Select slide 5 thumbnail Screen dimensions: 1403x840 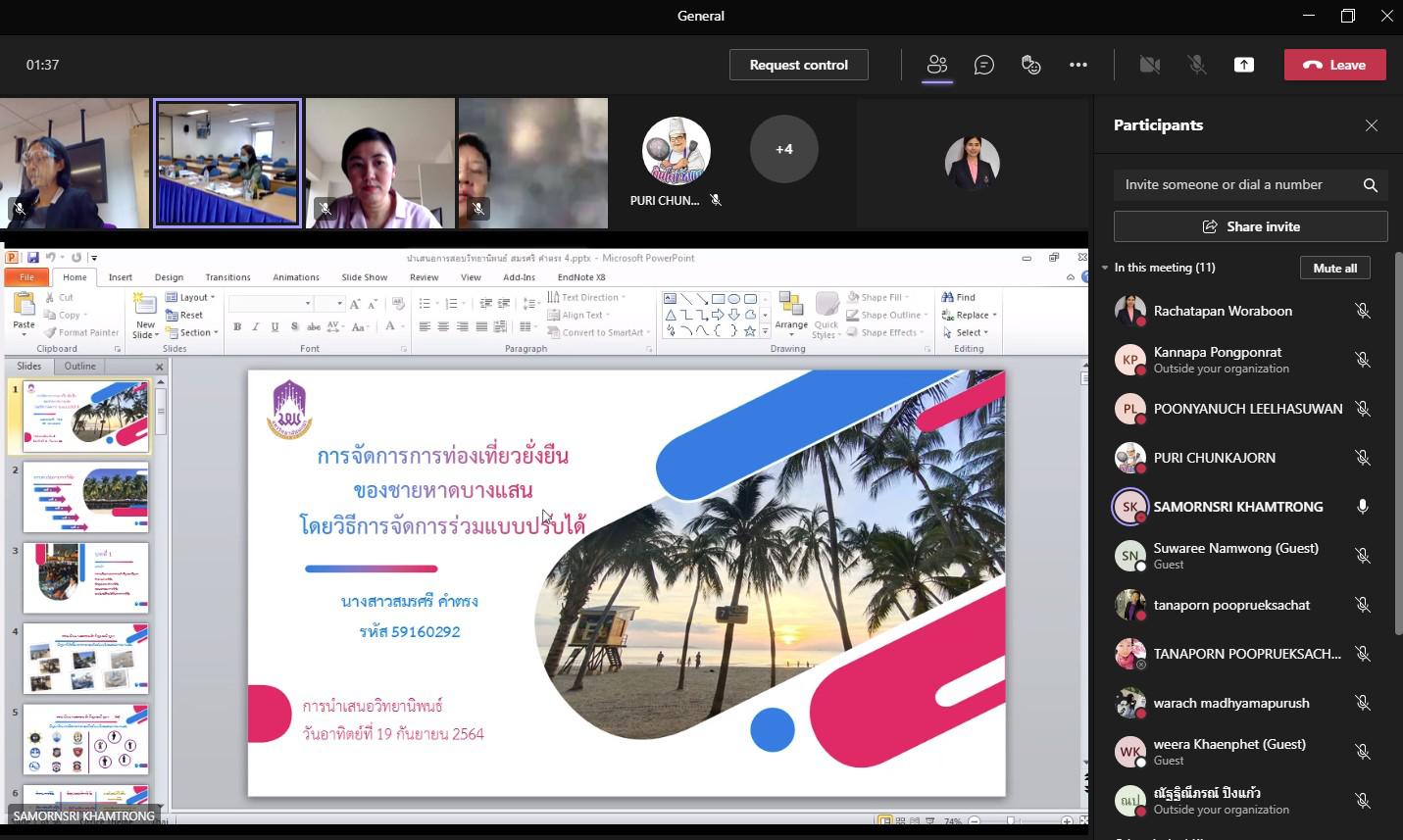[x=86, y=739]
